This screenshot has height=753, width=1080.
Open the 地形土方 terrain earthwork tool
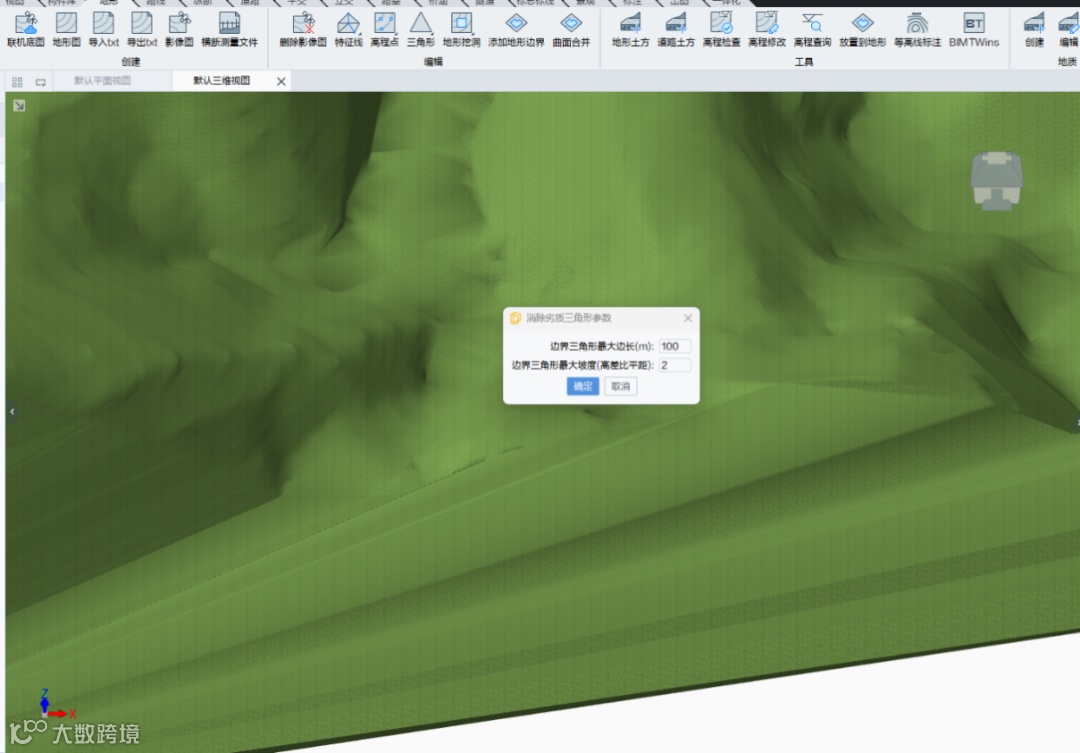(630, 30)
